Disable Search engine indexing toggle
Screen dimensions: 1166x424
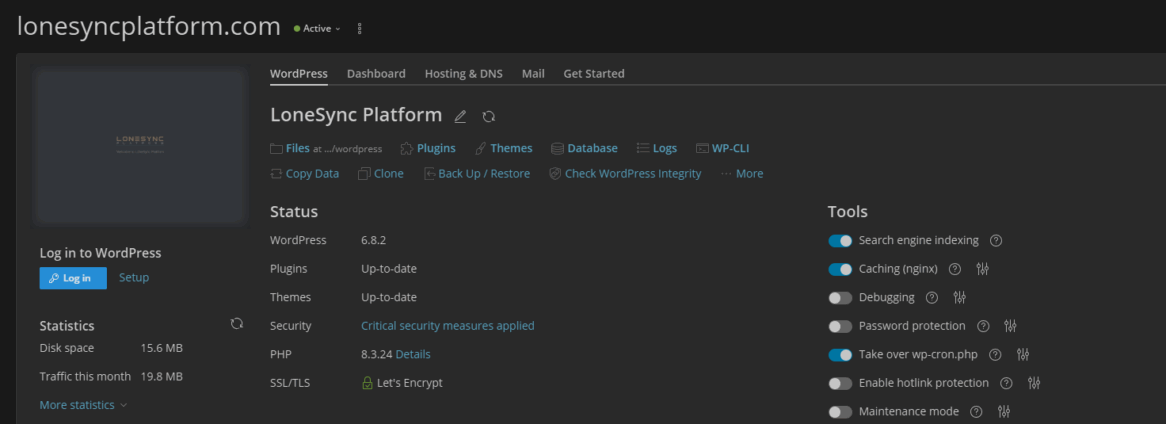(x=840, y=241)
